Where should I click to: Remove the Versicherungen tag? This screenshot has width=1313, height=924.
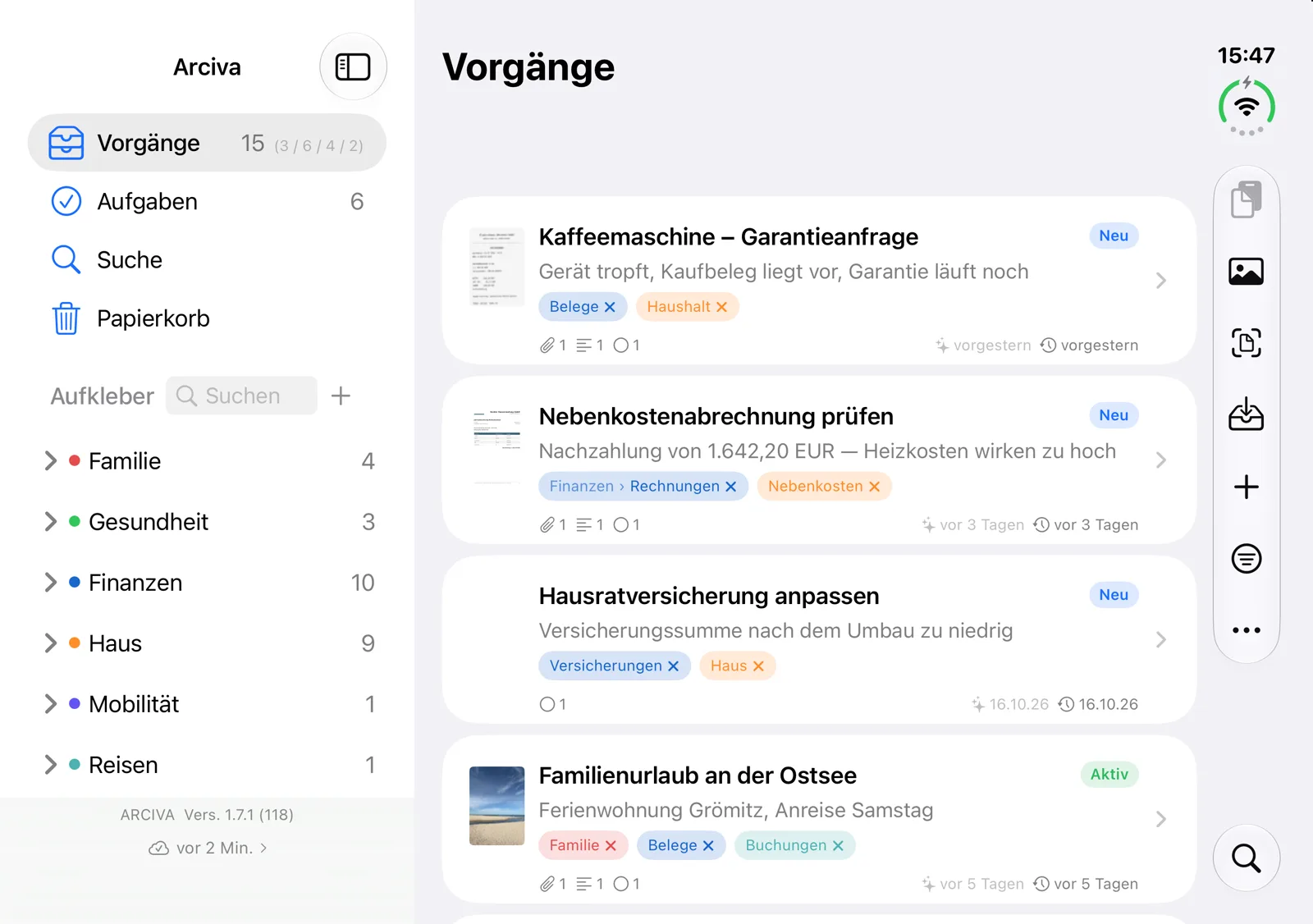point(674,666)
